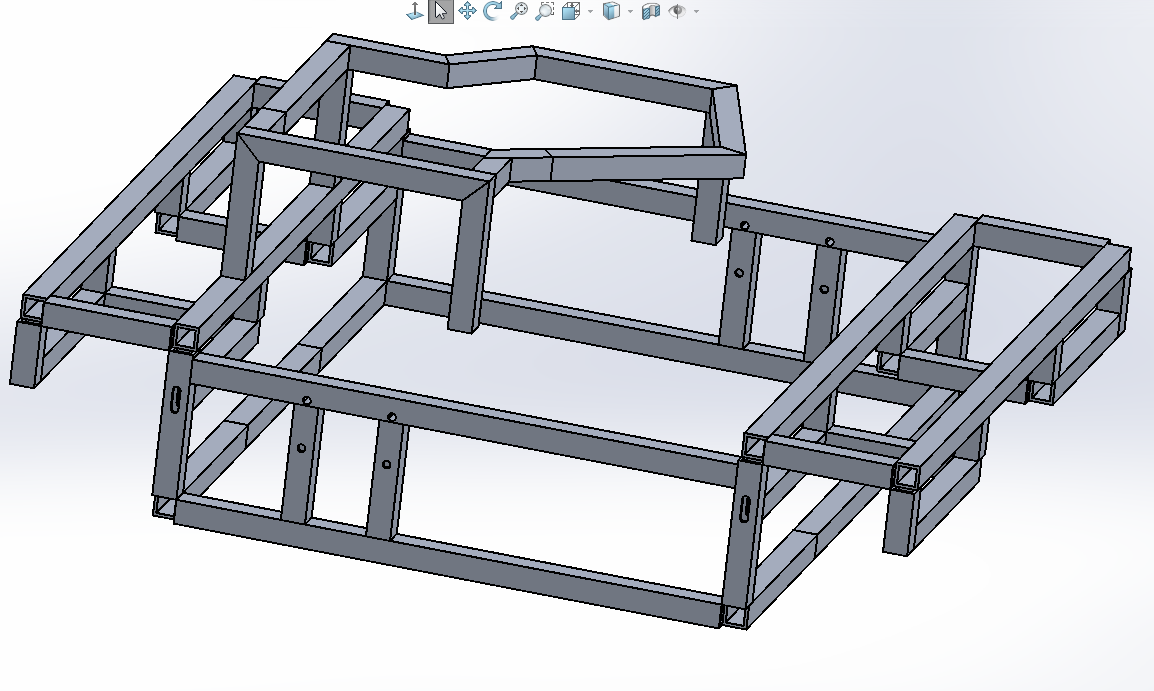The height and width of the screenshot is (691, 1154).
Task: Expand the View Orientation dropdown arrow
Action: (x=590, y=12)
